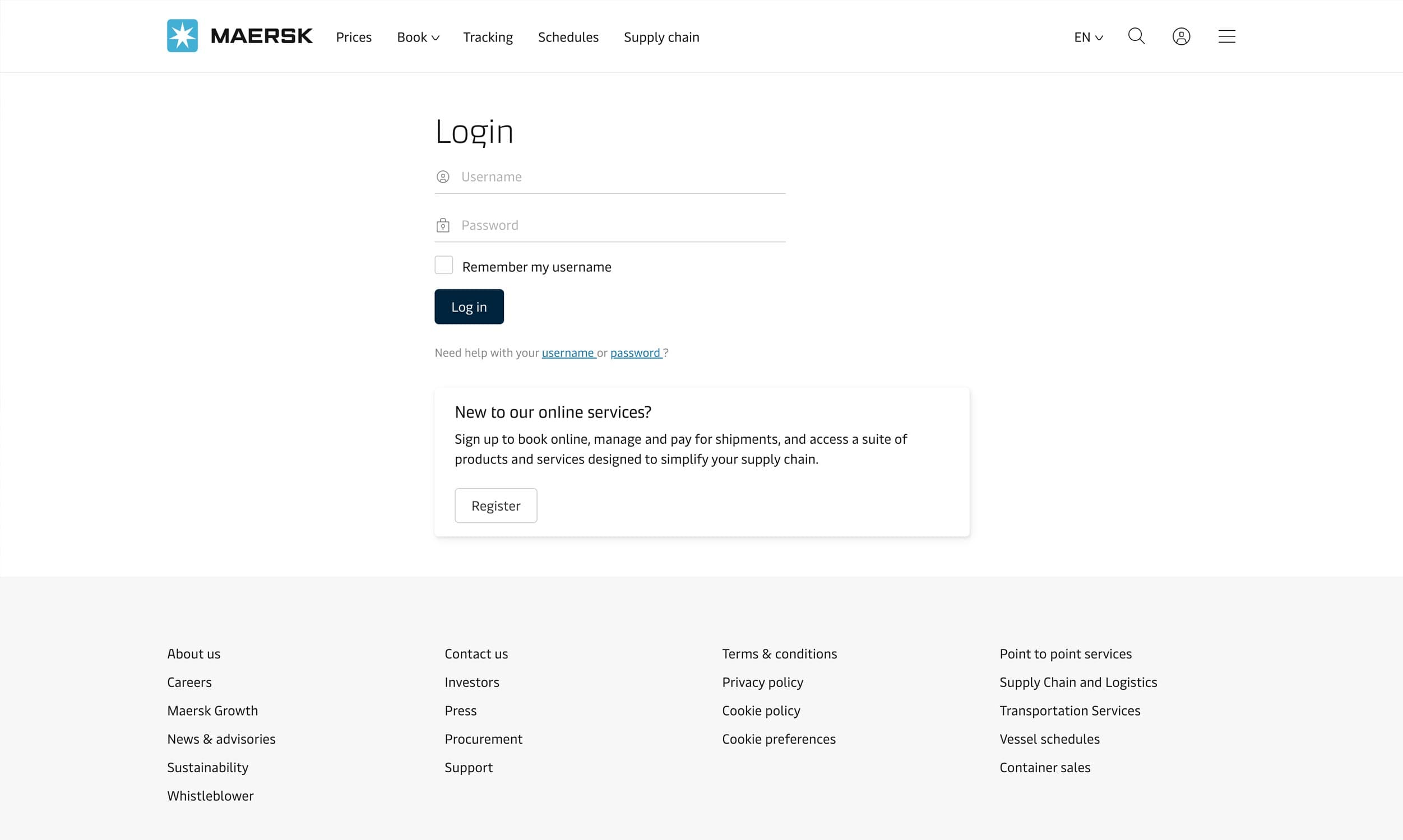Follow the forgotten username help link
This screenshot has width=1403, height=840.
coord(567,353)
